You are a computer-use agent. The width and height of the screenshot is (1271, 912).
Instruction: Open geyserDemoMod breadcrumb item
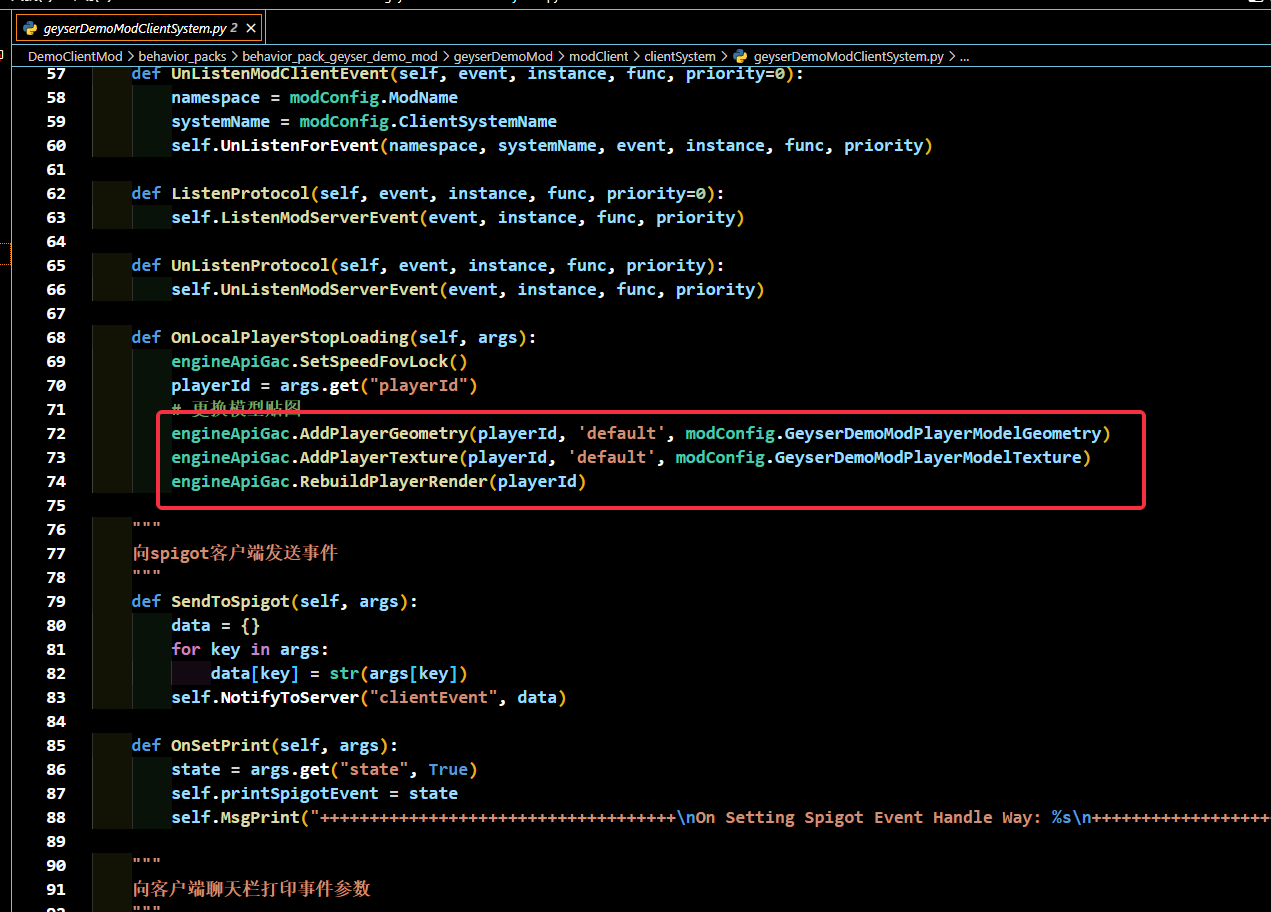pos(503,57)
